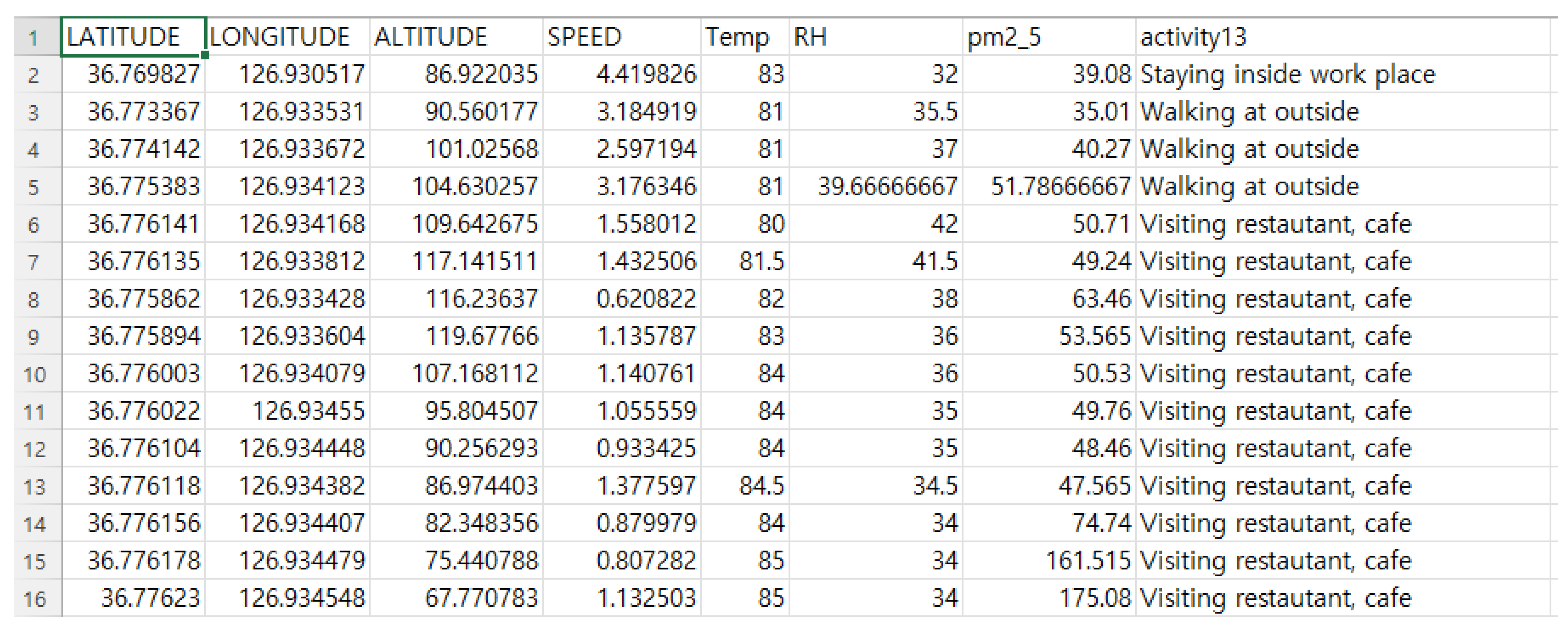This screenshot has width=1568, height=632.
Task: Click the fill handle on the LATITUDE cell
Action: click(x=205, y=55)
